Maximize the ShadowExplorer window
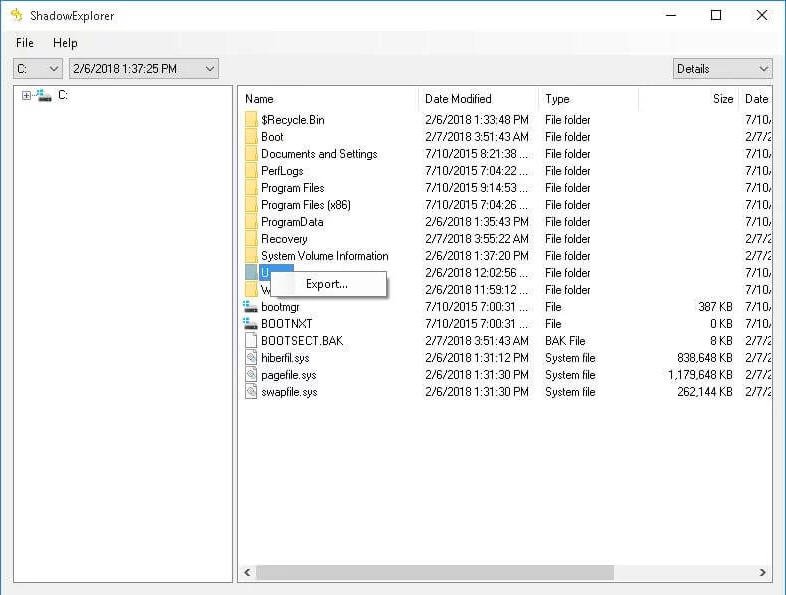786x595 pixels. pyautogui.click(x=716, y=15)
